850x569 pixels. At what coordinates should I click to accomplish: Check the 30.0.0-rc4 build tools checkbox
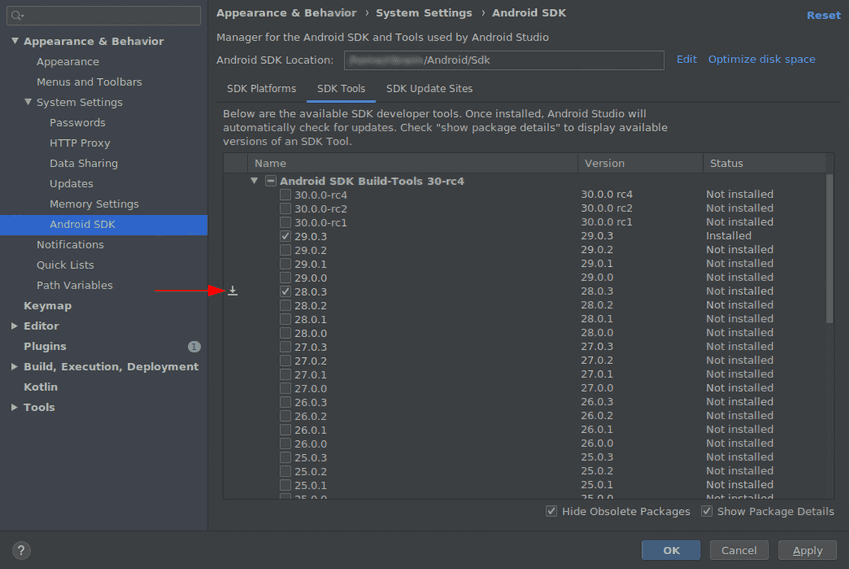pyautogui.click(x=285, y=195)
